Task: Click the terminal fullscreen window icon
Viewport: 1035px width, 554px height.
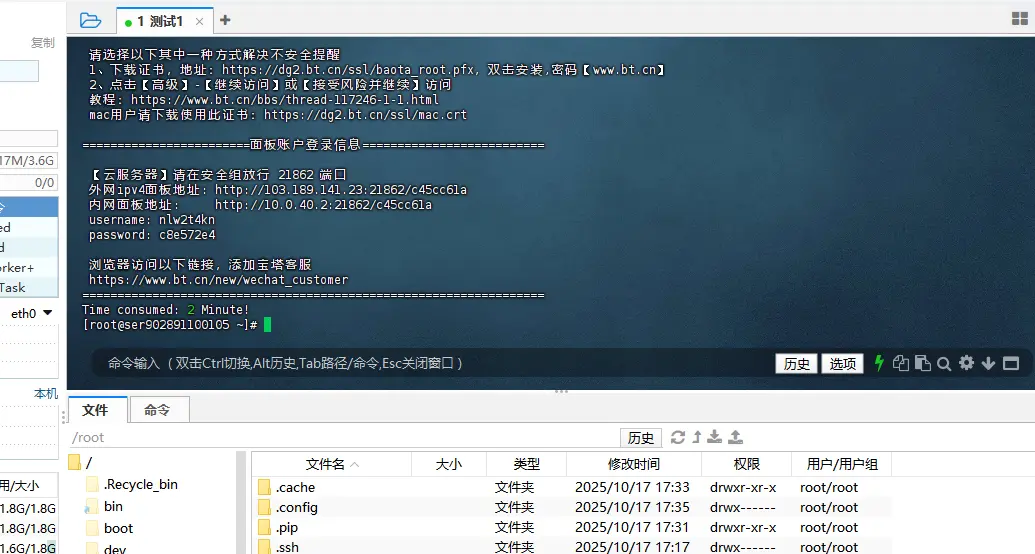Action: 1011,363
